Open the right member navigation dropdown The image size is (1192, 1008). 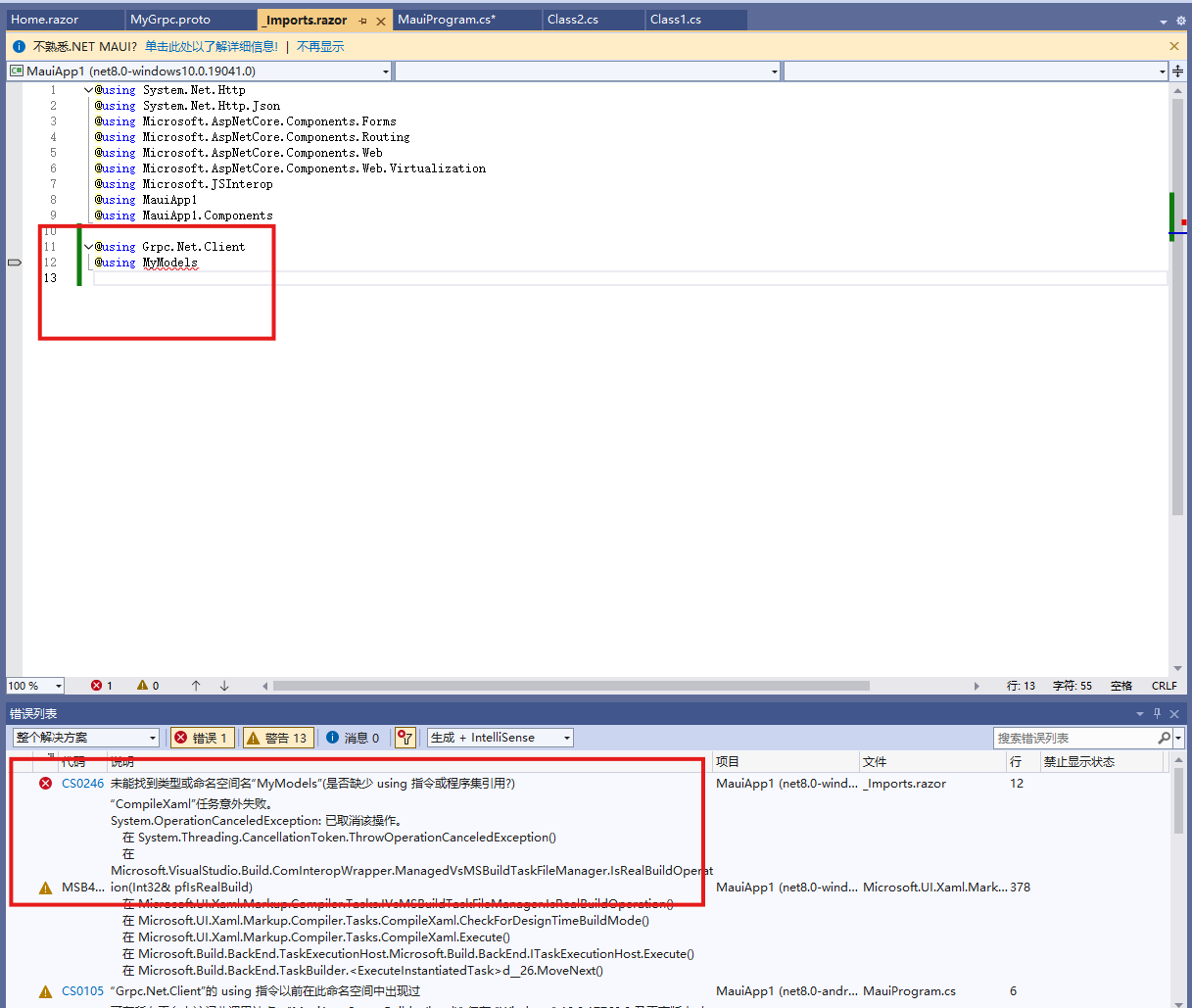click(977, 71)
